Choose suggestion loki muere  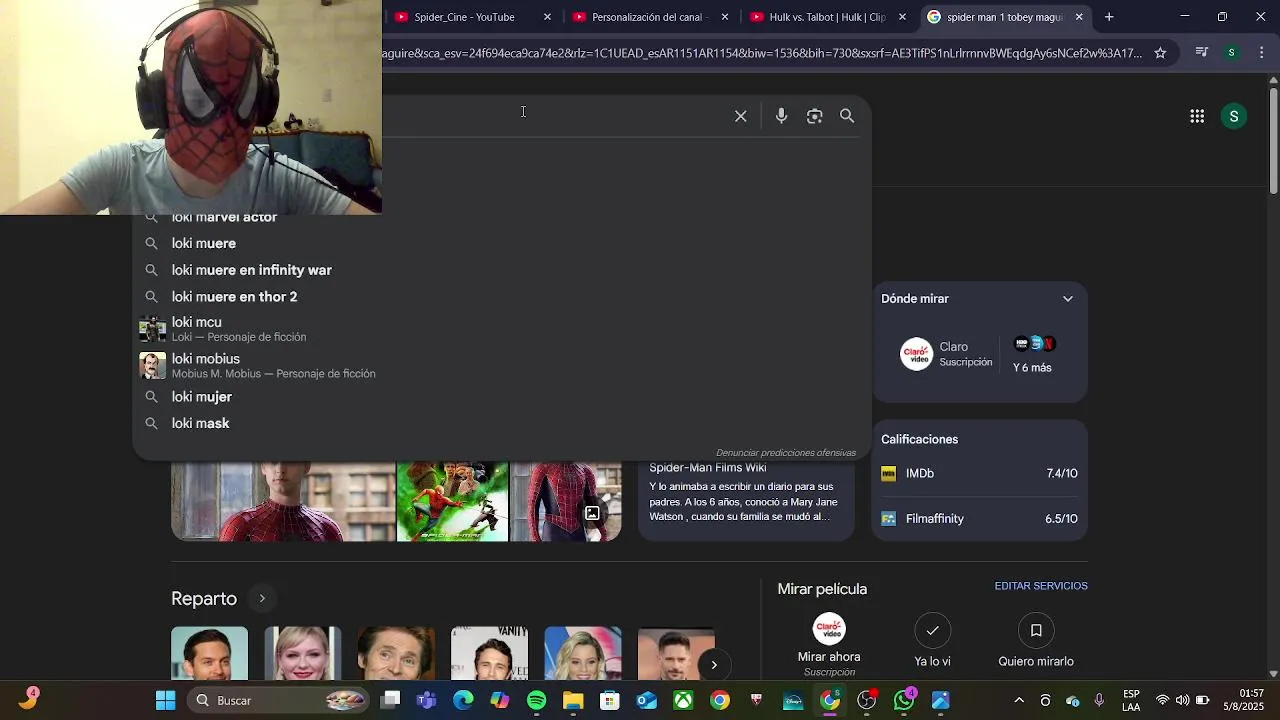[x=203, y=243]
